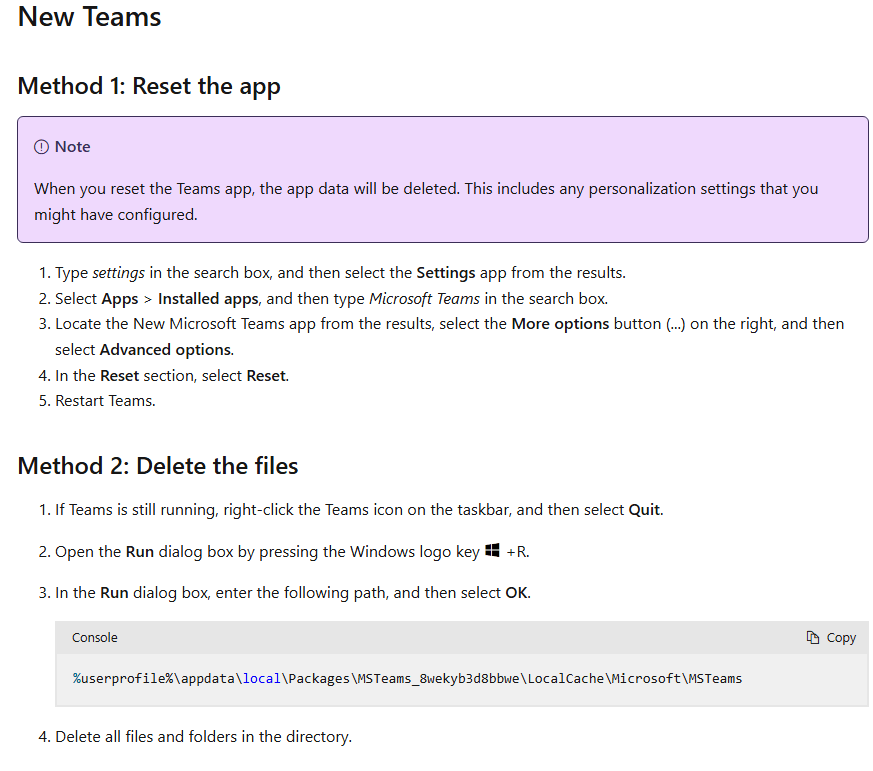Click the copy icon beside Copy
This screenshot has width=873, height=771.
[812, 637]
